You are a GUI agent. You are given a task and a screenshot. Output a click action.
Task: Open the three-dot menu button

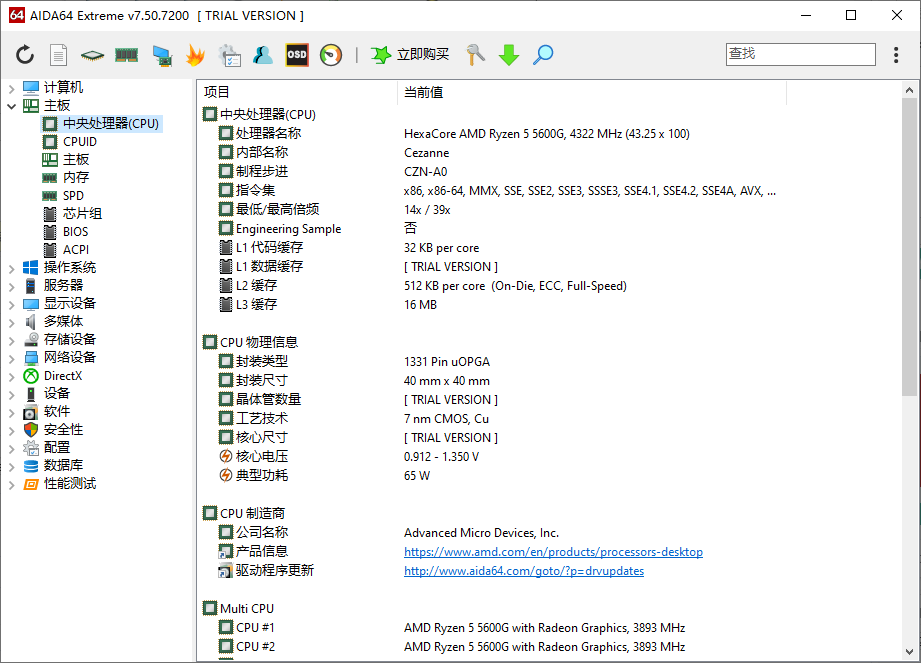(x=895, y=55)
